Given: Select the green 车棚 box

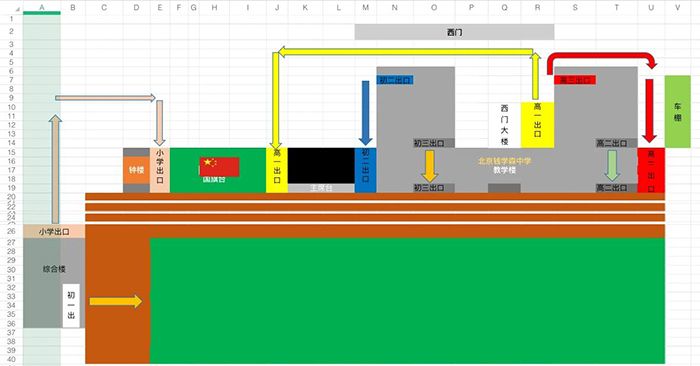Looking at the screenshot, I should click(678, 111).
